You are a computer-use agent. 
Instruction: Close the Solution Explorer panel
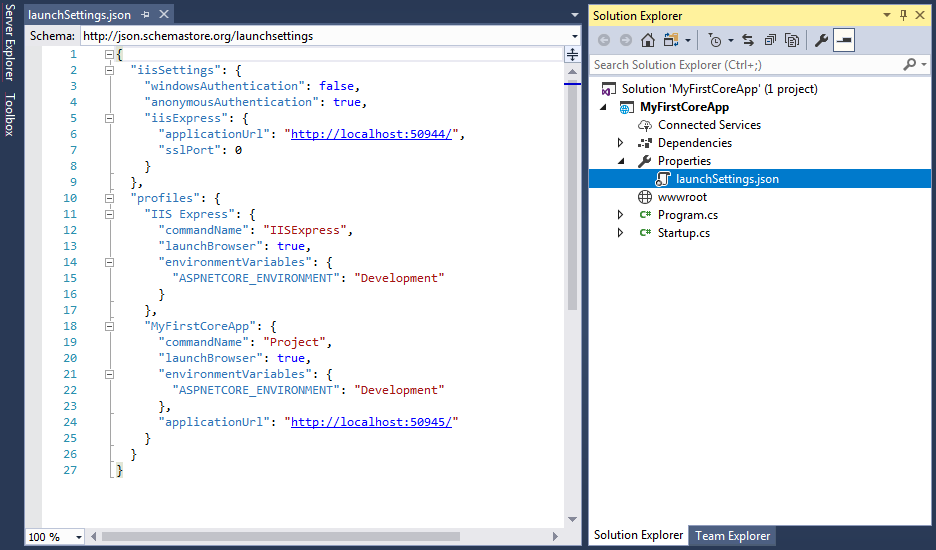920,15
